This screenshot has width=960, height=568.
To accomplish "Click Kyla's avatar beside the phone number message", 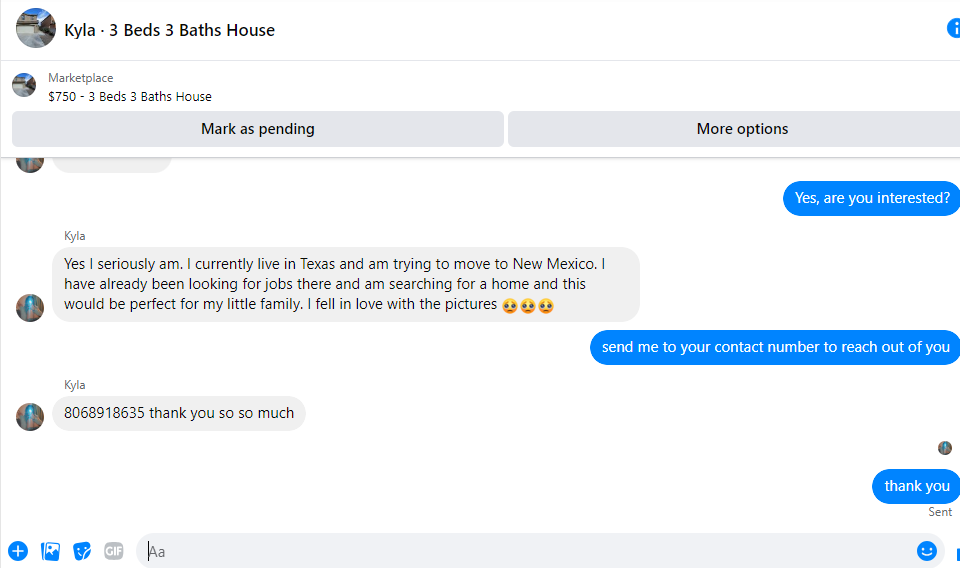I will 30,417.
